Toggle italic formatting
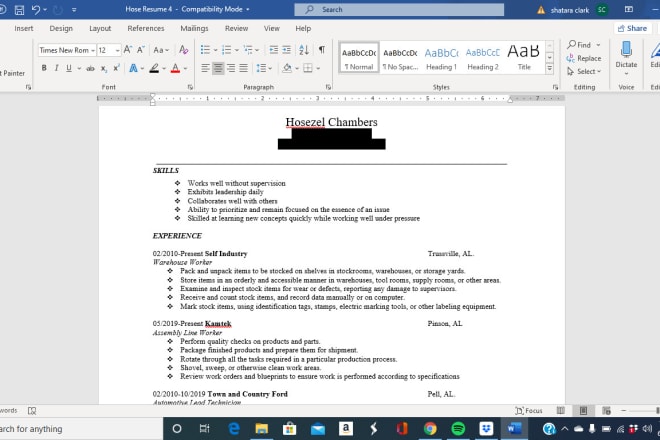The height and width of the screenshot is (440, 660). [56, 68]
